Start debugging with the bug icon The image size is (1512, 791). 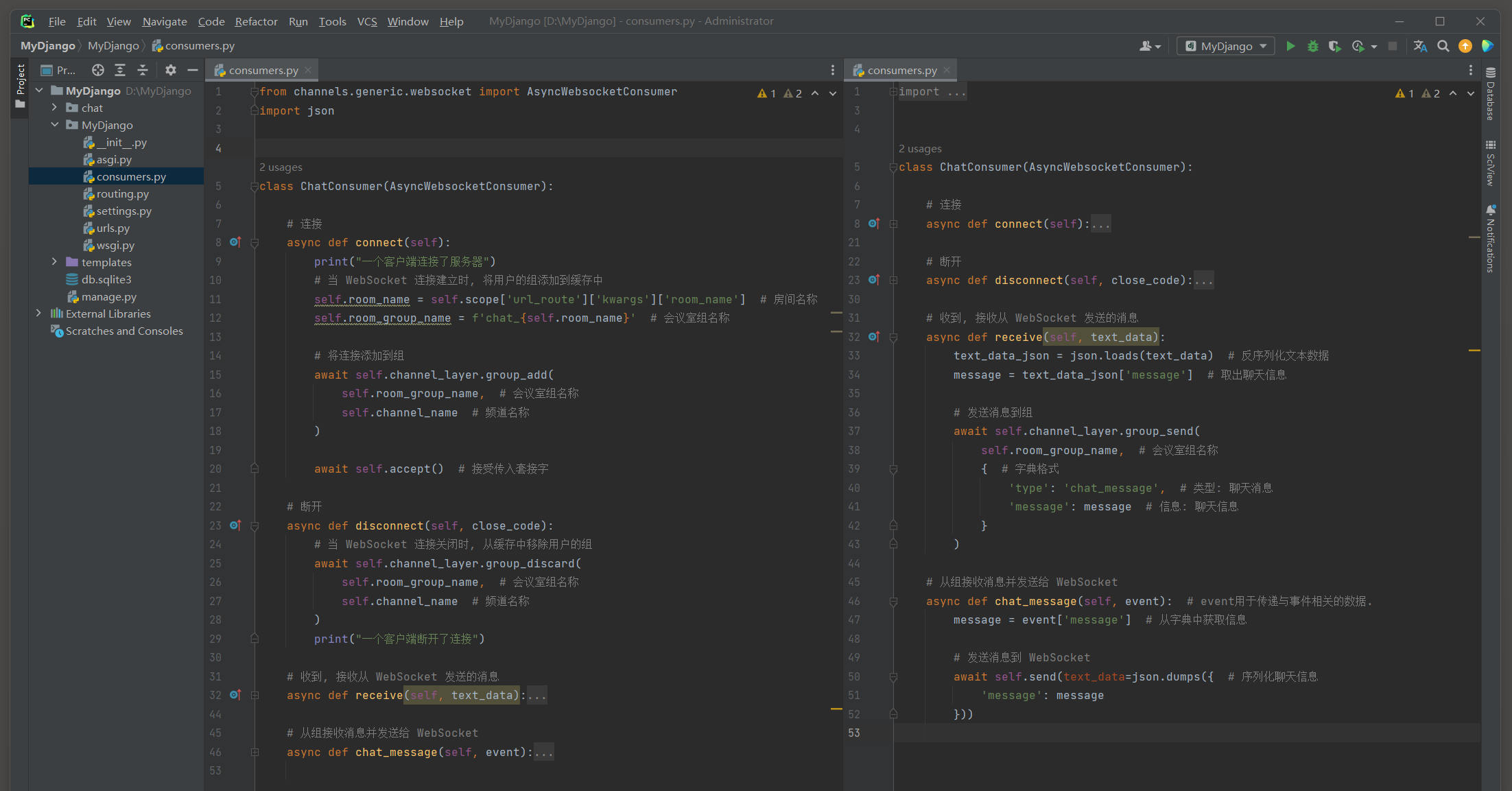pos(1312,46)
